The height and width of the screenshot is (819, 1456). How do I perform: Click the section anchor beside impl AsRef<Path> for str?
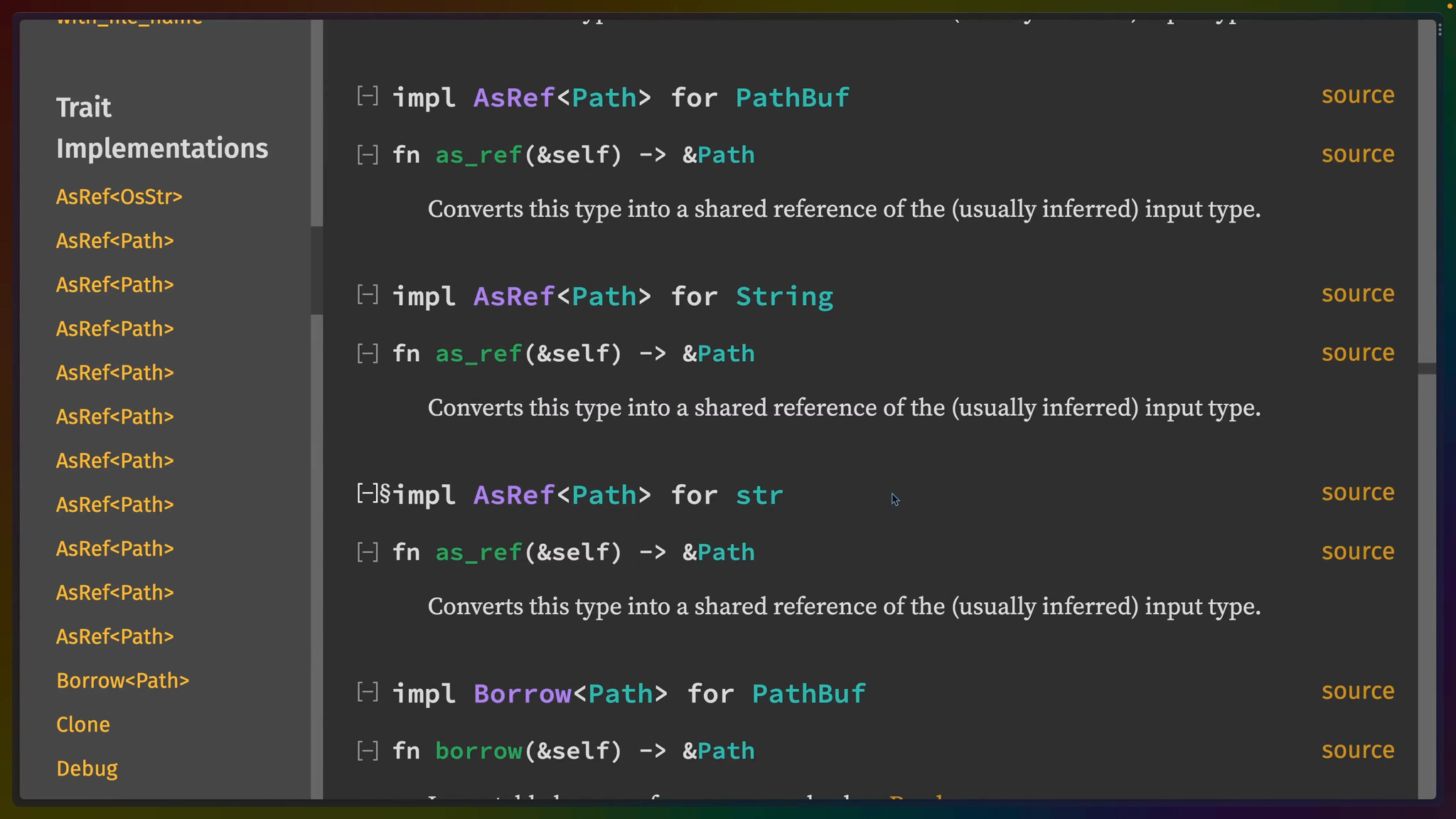[x=384, y=493]
